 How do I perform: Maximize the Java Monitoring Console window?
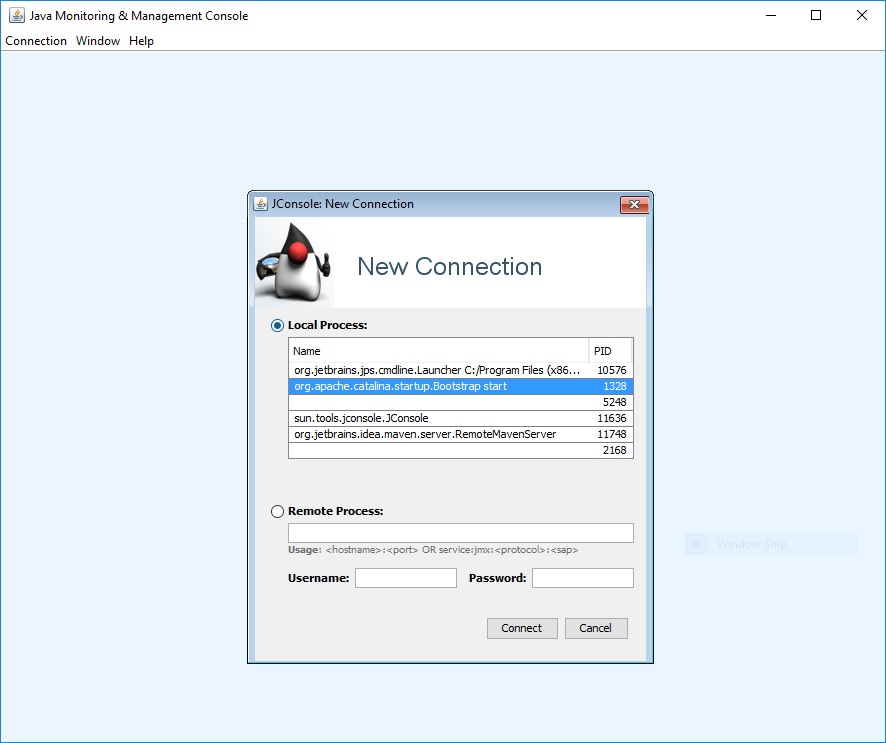pos(816,15)
